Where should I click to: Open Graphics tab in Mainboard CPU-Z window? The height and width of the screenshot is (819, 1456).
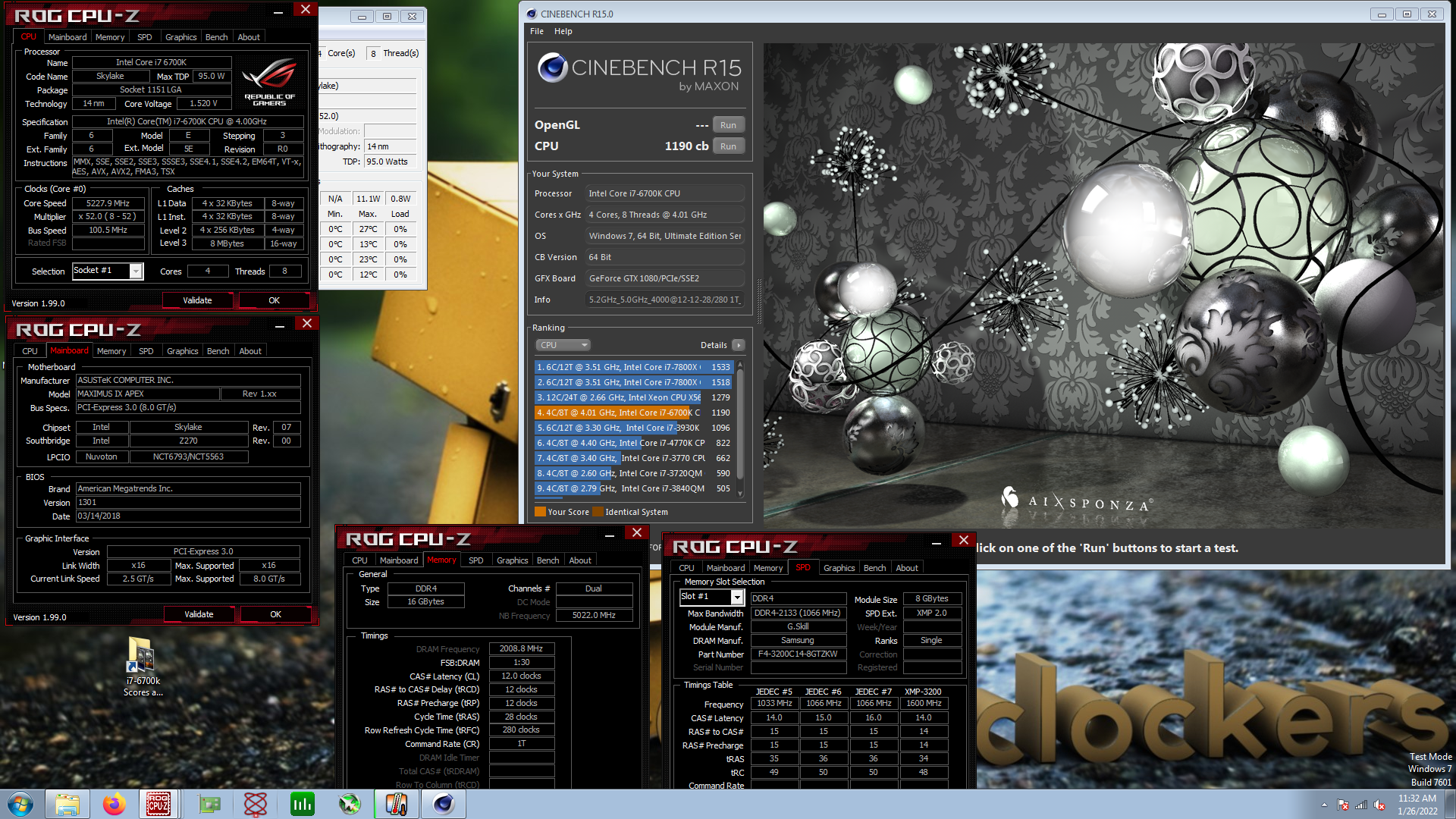pyautogui.click(x=182, y=351)
